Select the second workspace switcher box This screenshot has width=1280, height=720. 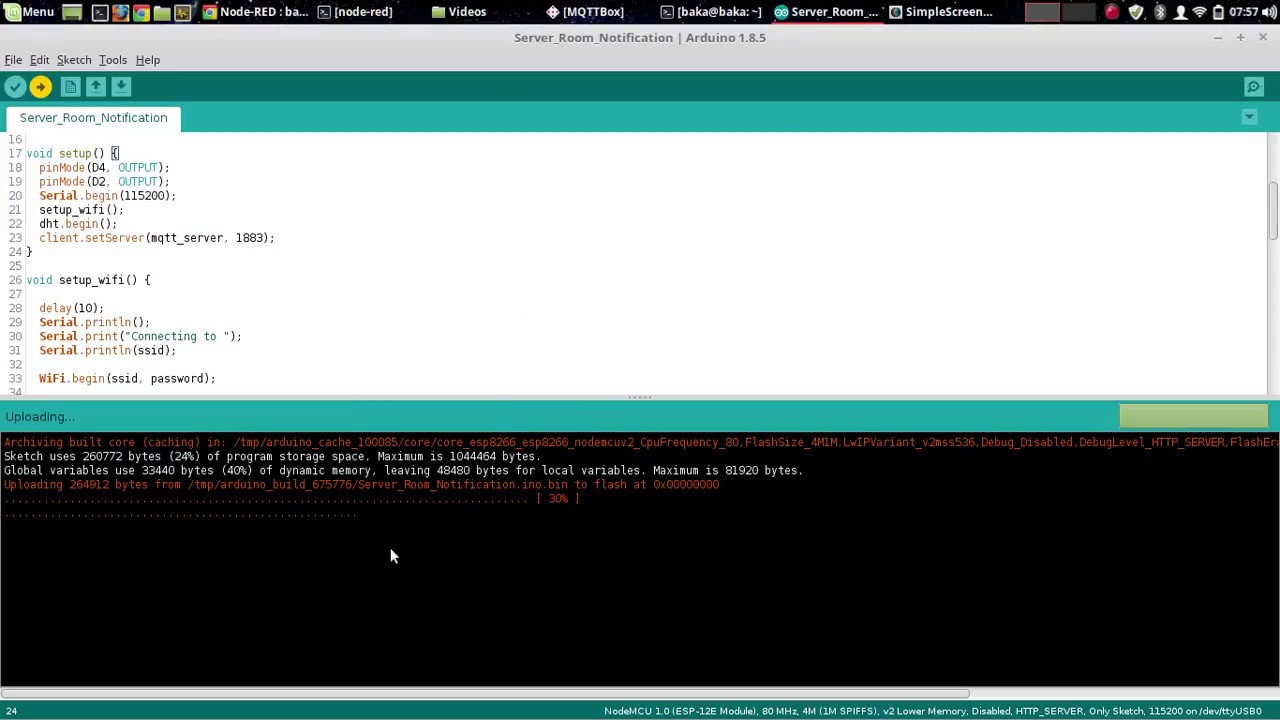point(1079,12)
